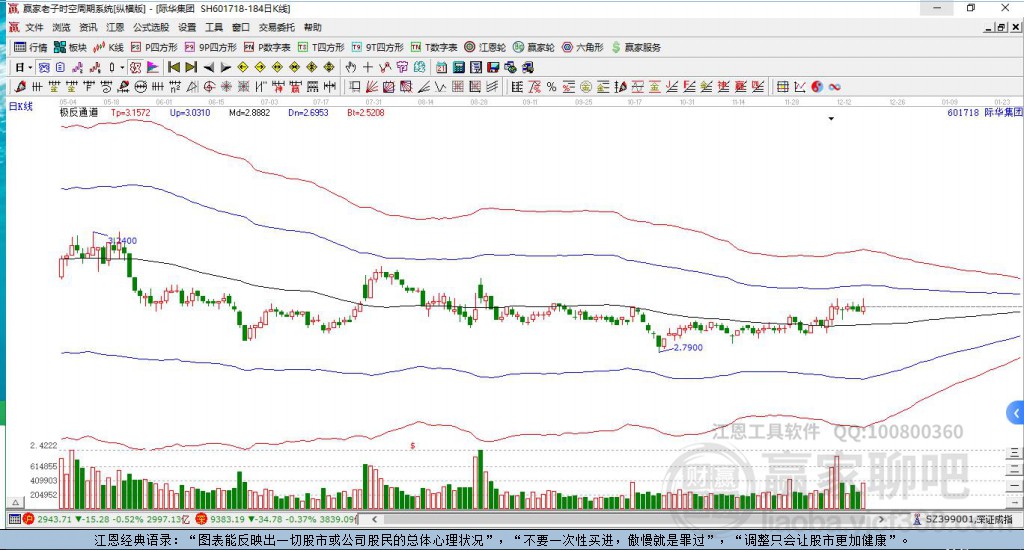
Task: Open the calculator icon
Action: click(458, 67)
